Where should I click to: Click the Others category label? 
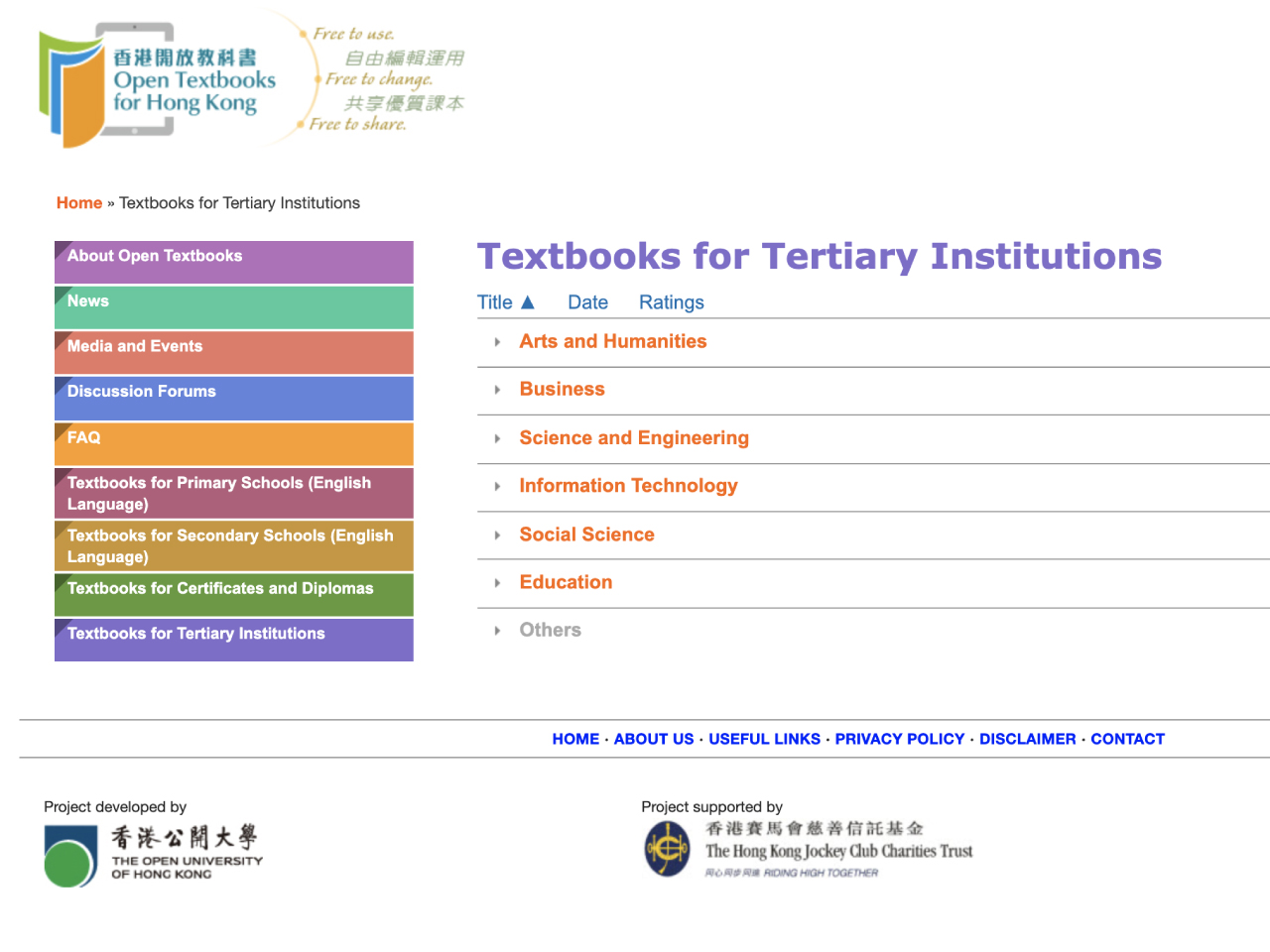[x=550, y=630]
